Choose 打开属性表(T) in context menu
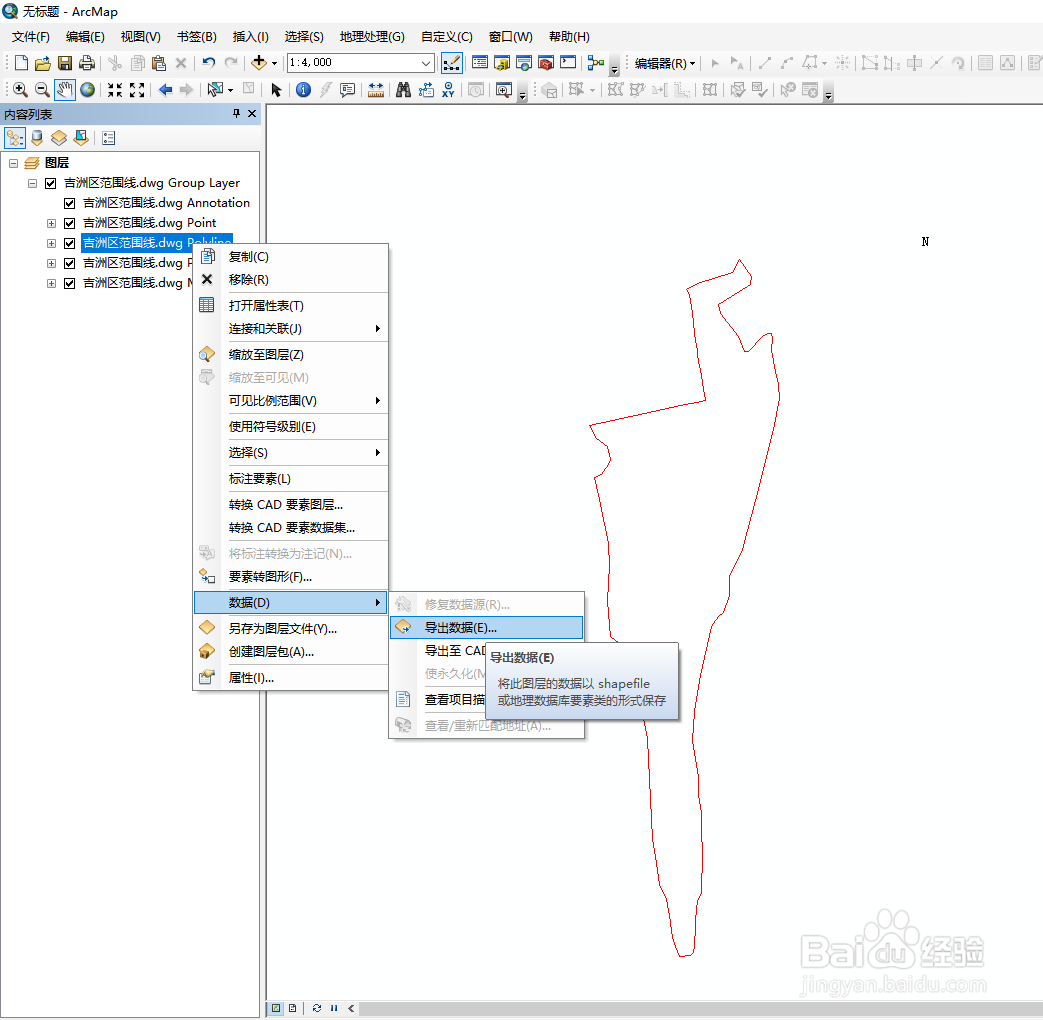 click(x=291, y=305)
